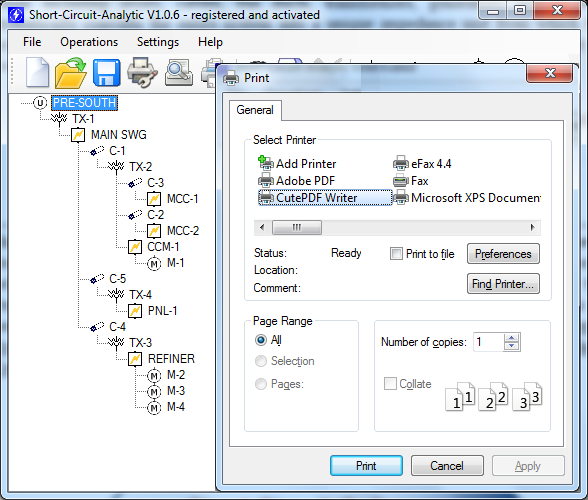Click the printer list left scroll arrow
Viewport: 588px width, 500px height.
pos(262,227)
